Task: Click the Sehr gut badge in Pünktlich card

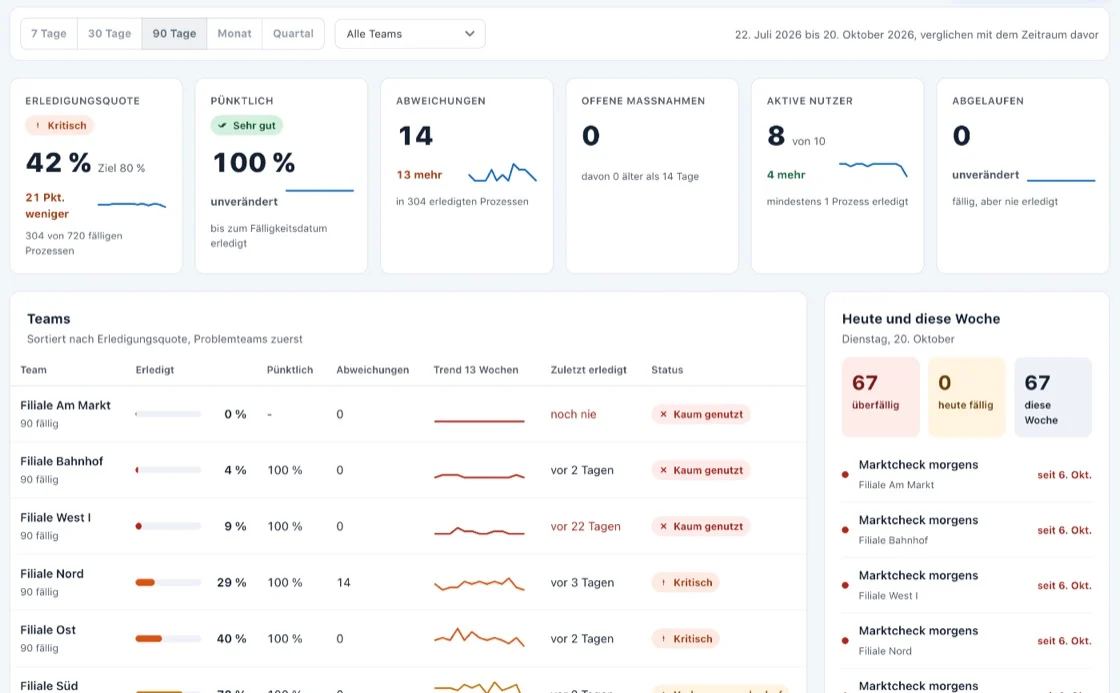Action: (246, 126)
